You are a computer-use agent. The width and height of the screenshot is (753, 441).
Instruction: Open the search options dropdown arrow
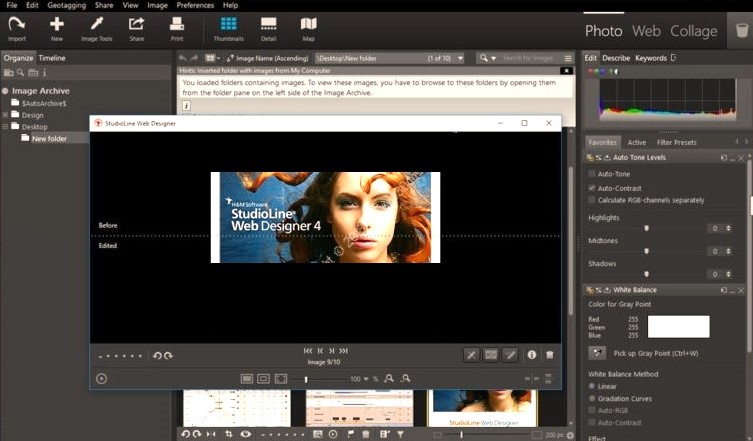(x=493, y=58)
